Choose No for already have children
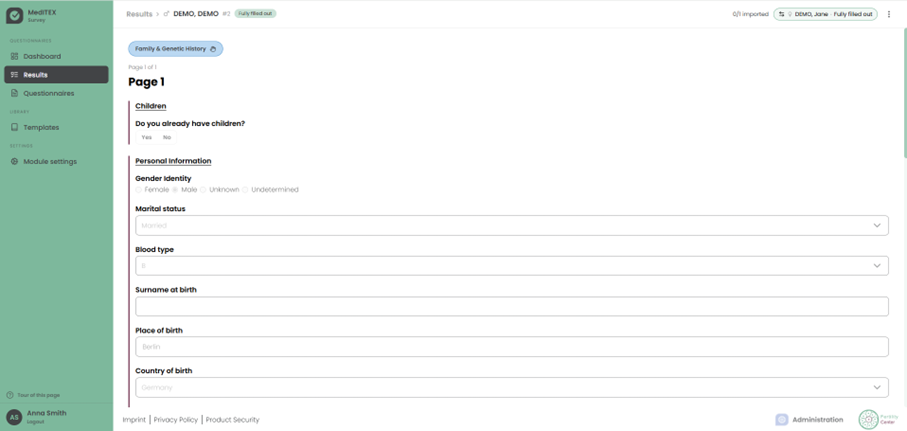The image size is (907, 431). coord(167,137)
